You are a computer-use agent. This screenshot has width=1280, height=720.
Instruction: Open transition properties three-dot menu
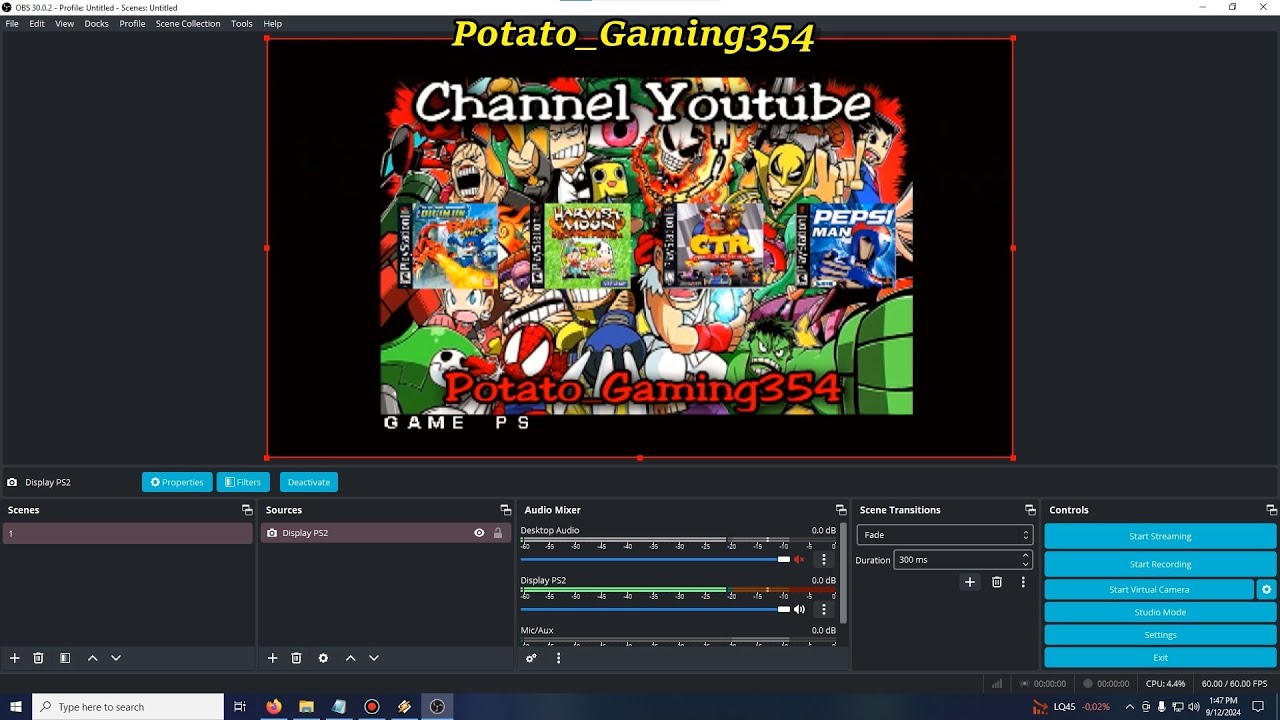pos(1023,582)
